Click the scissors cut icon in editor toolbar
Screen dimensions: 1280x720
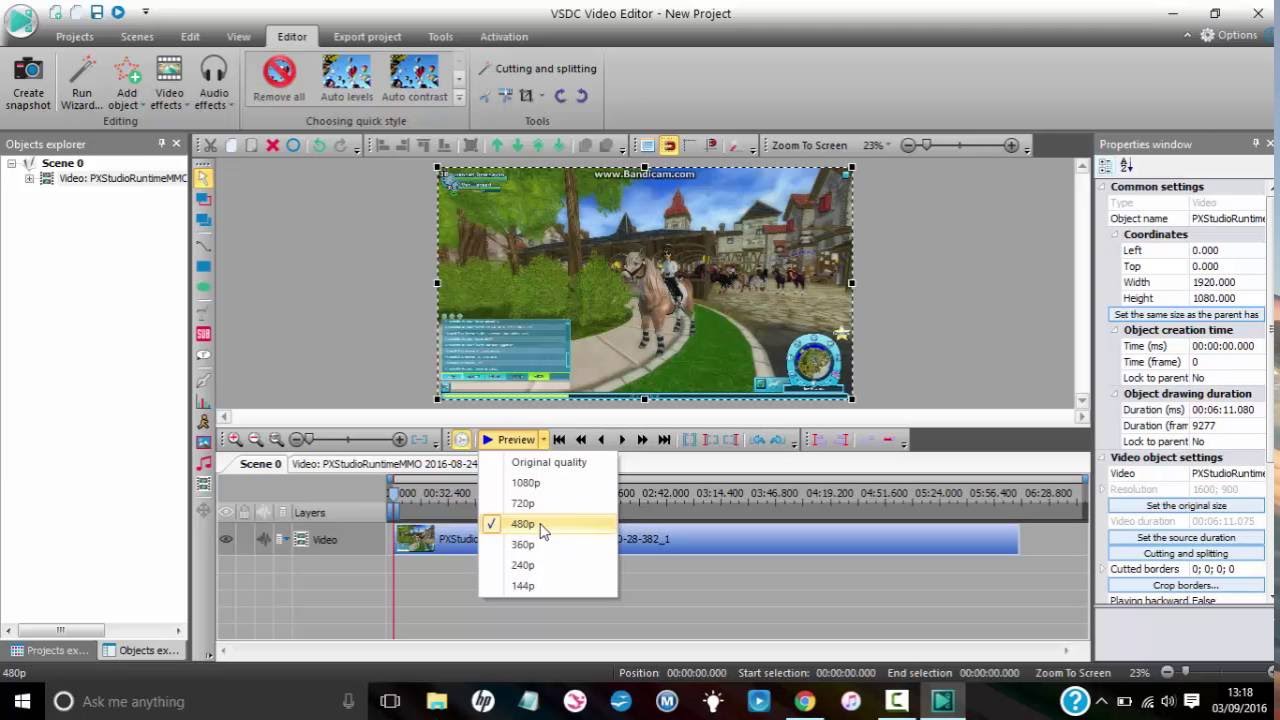point(210,145)
